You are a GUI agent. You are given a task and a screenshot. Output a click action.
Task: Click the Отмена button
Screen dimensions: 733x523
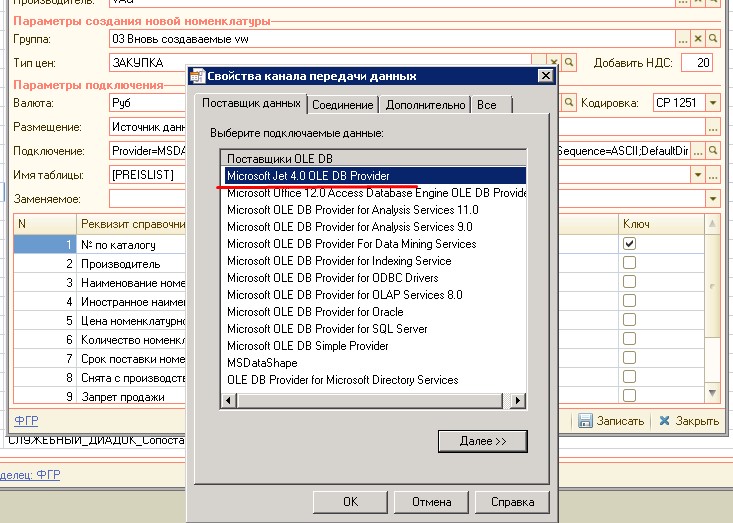tap(431, 502)
